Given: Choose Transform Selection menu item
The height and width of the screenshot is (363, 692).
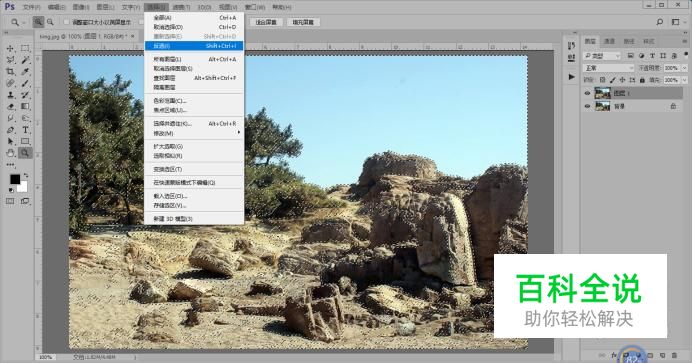Looking at the screenshot, I should pos(194,169).
